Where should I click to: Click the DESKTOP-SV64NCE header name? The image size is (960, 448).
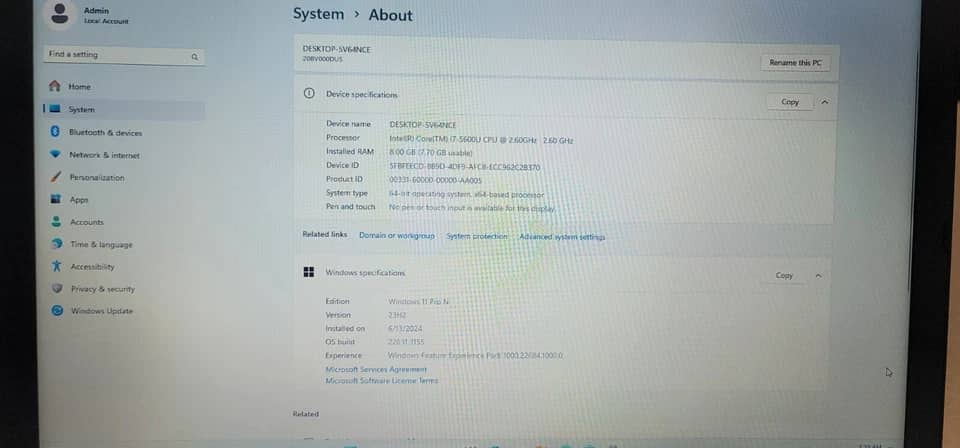click(336, 49)
